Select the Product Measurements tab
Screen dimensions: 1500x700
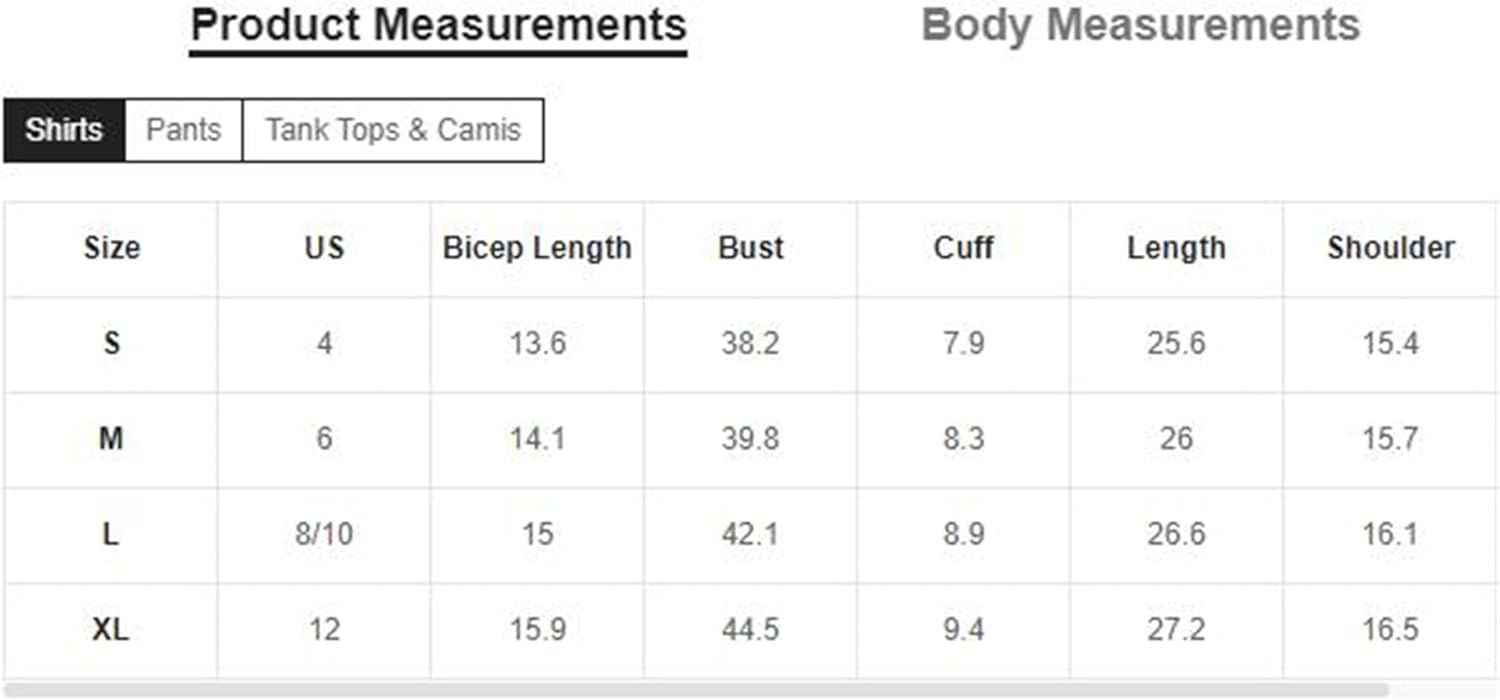pyautogui.click(x=438, y=25)
